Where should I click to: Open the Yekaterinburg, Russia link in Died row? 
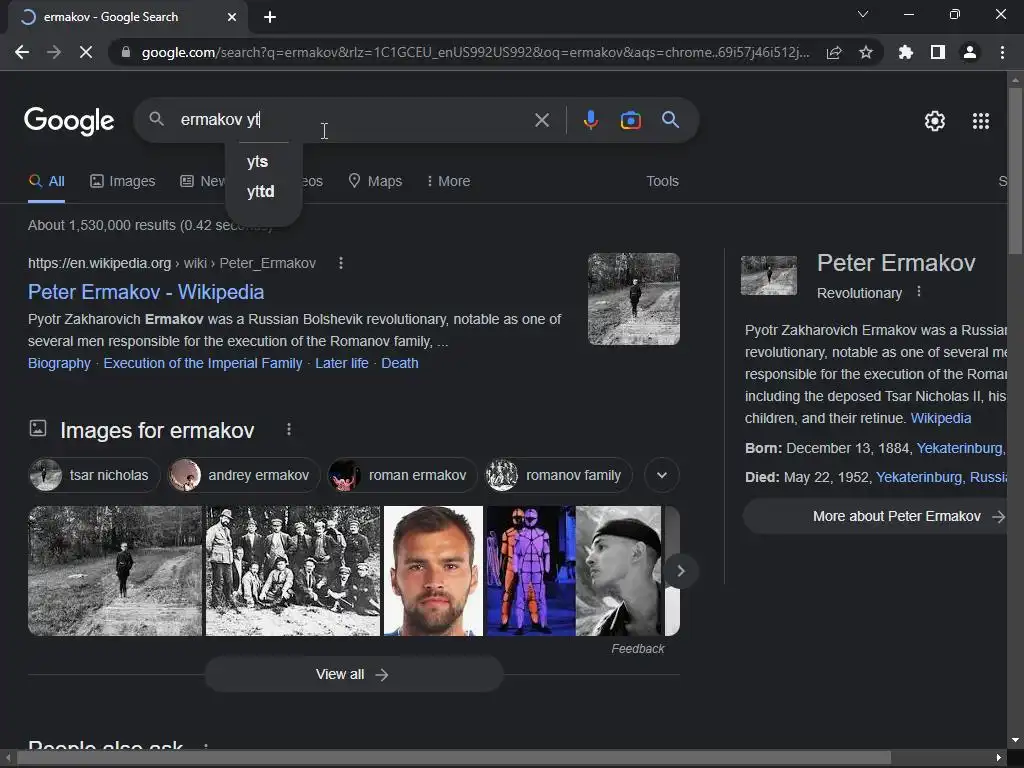(x=941, y=477)
